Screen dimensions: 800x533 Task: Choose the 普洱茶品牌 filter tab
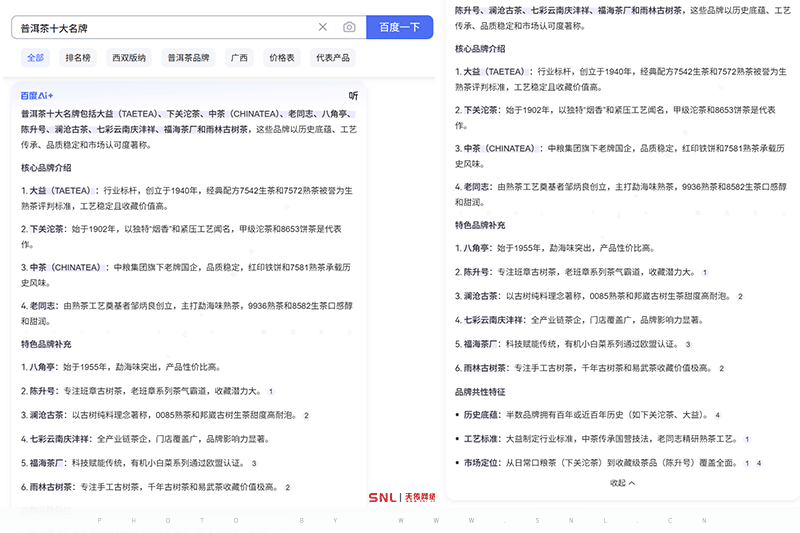tap(188, 58)
